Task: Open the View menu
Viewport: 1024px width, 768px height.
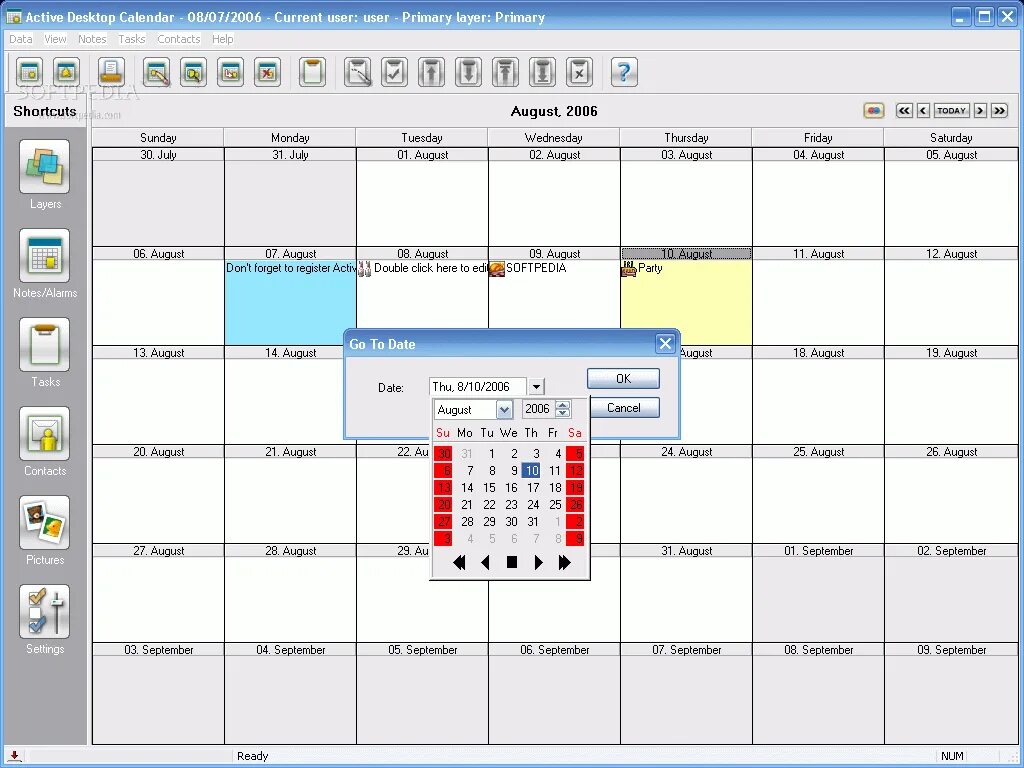Action: (x=55, y=39)
